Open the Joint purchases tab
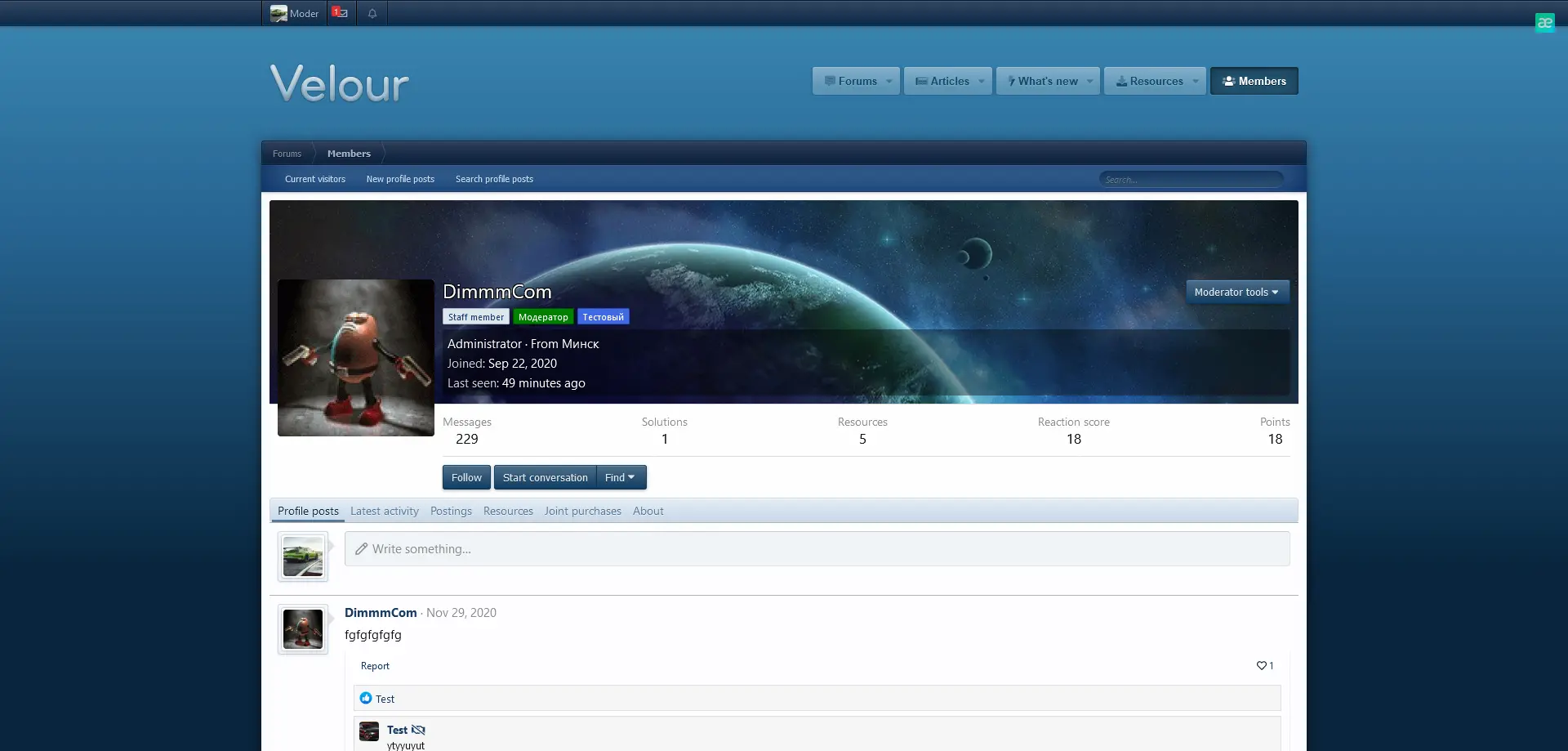 (582, 511)
